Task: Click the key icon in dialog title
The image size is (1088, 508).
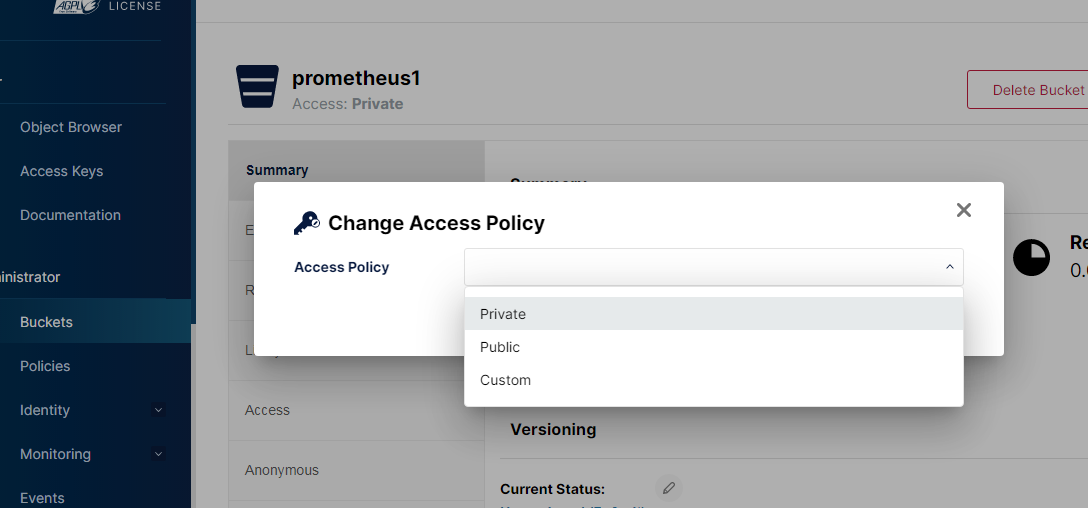Action: (x=306, y=223)
